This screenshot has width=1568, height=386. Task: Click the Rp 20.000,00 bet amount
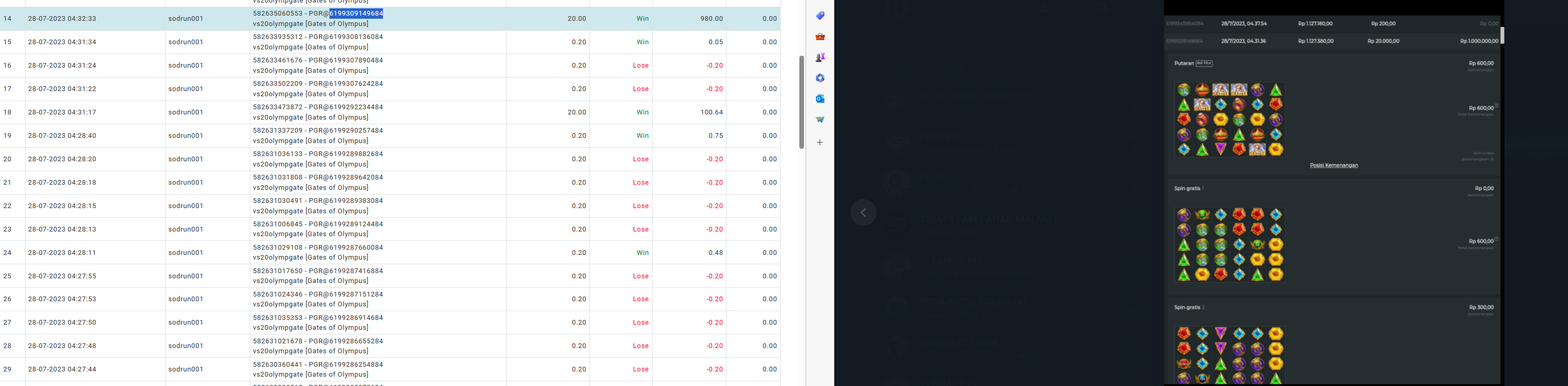point(1383,42)
